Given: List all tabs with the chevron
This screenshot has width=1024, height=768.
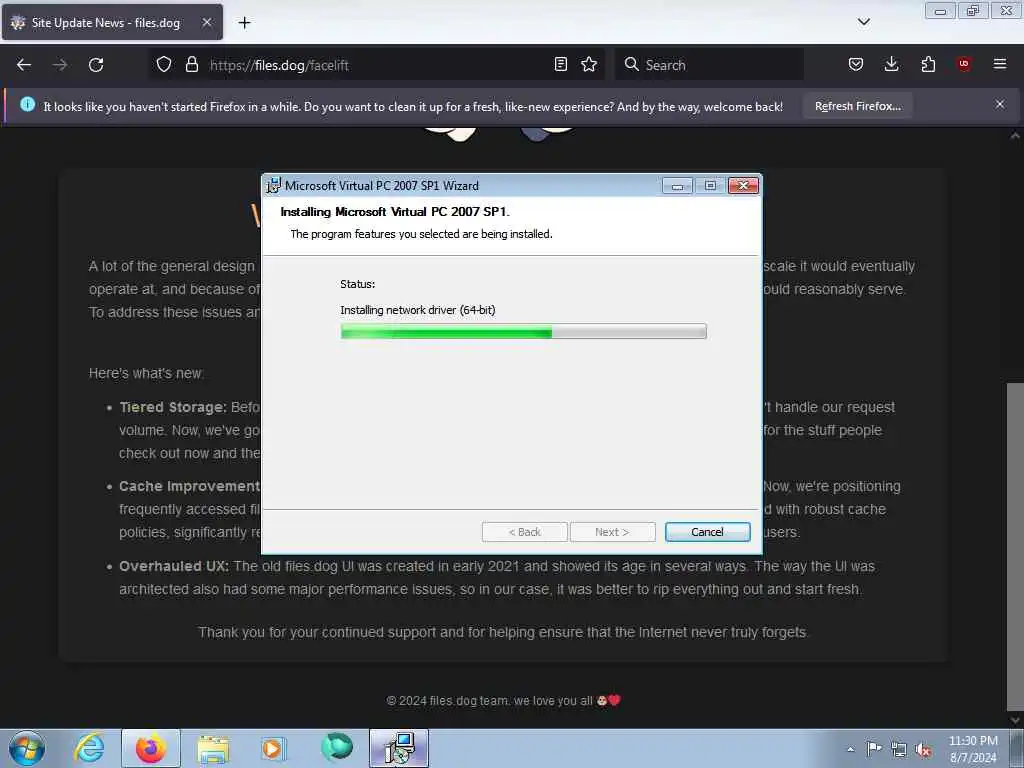Looking at the screenshot, I should [x=863, y=22].
